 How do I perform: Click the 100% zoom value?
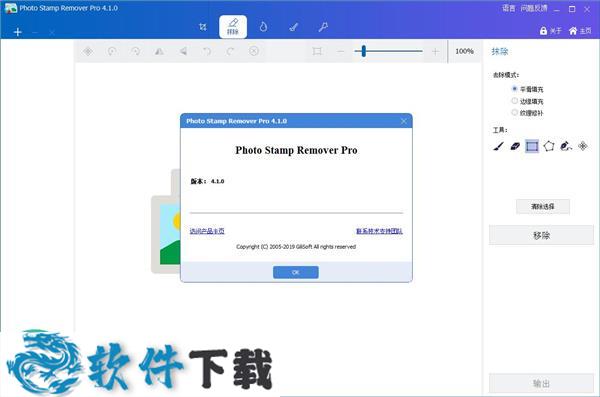tap(465, 51)
